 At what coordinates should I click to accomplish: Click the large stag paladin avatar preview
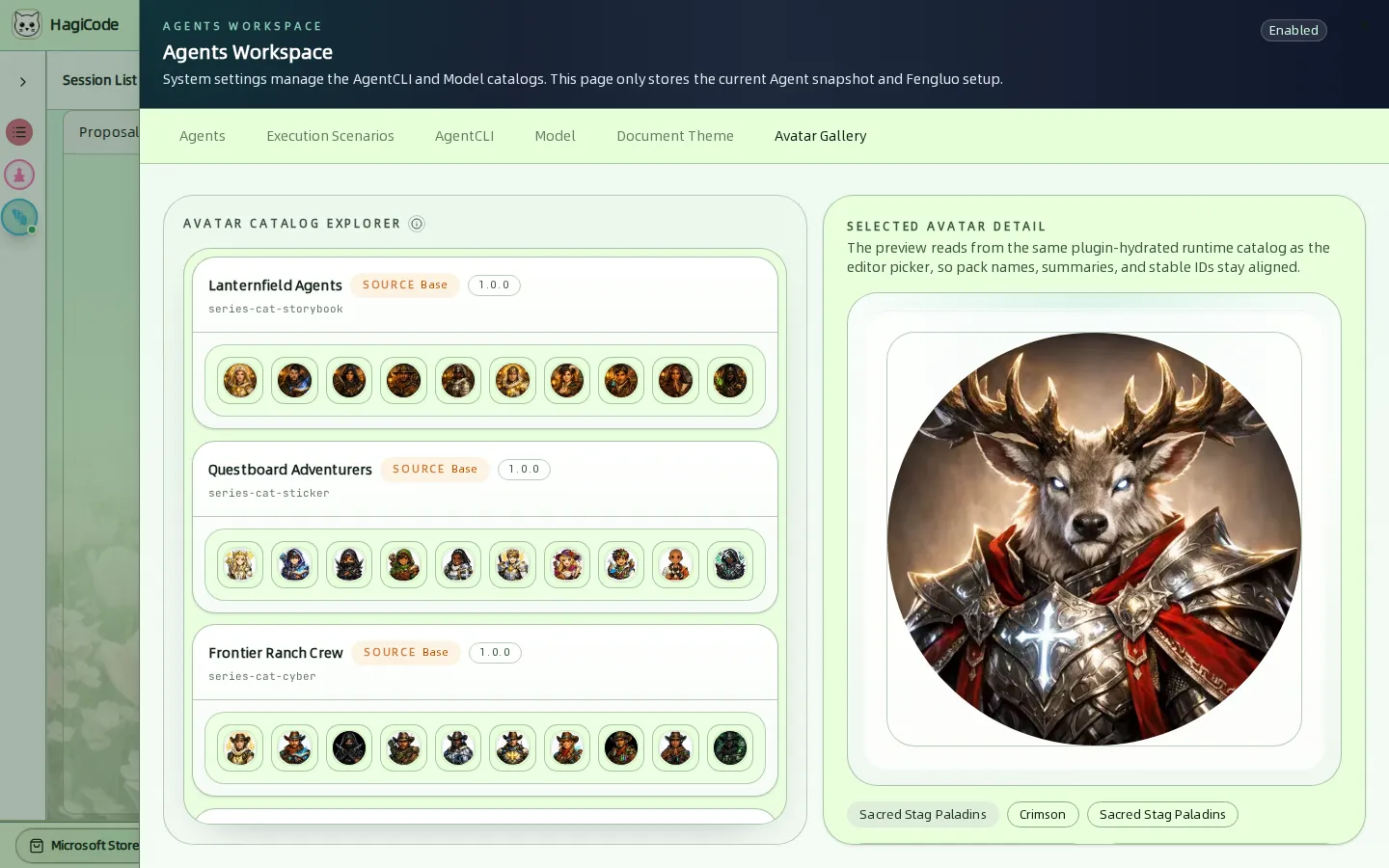(x=1094, y=539)
